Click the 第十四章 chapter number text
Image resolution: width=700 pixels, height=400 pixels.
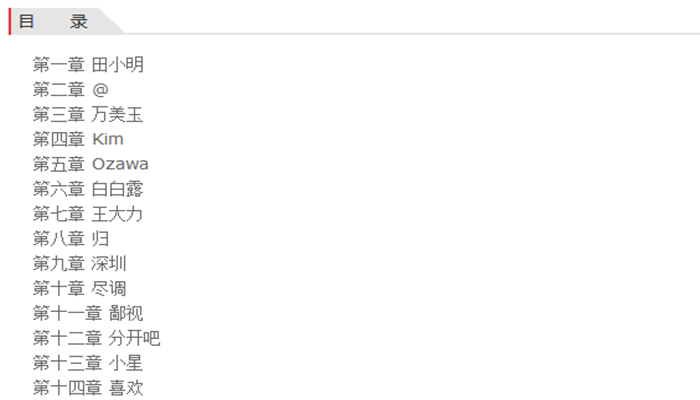67,388
